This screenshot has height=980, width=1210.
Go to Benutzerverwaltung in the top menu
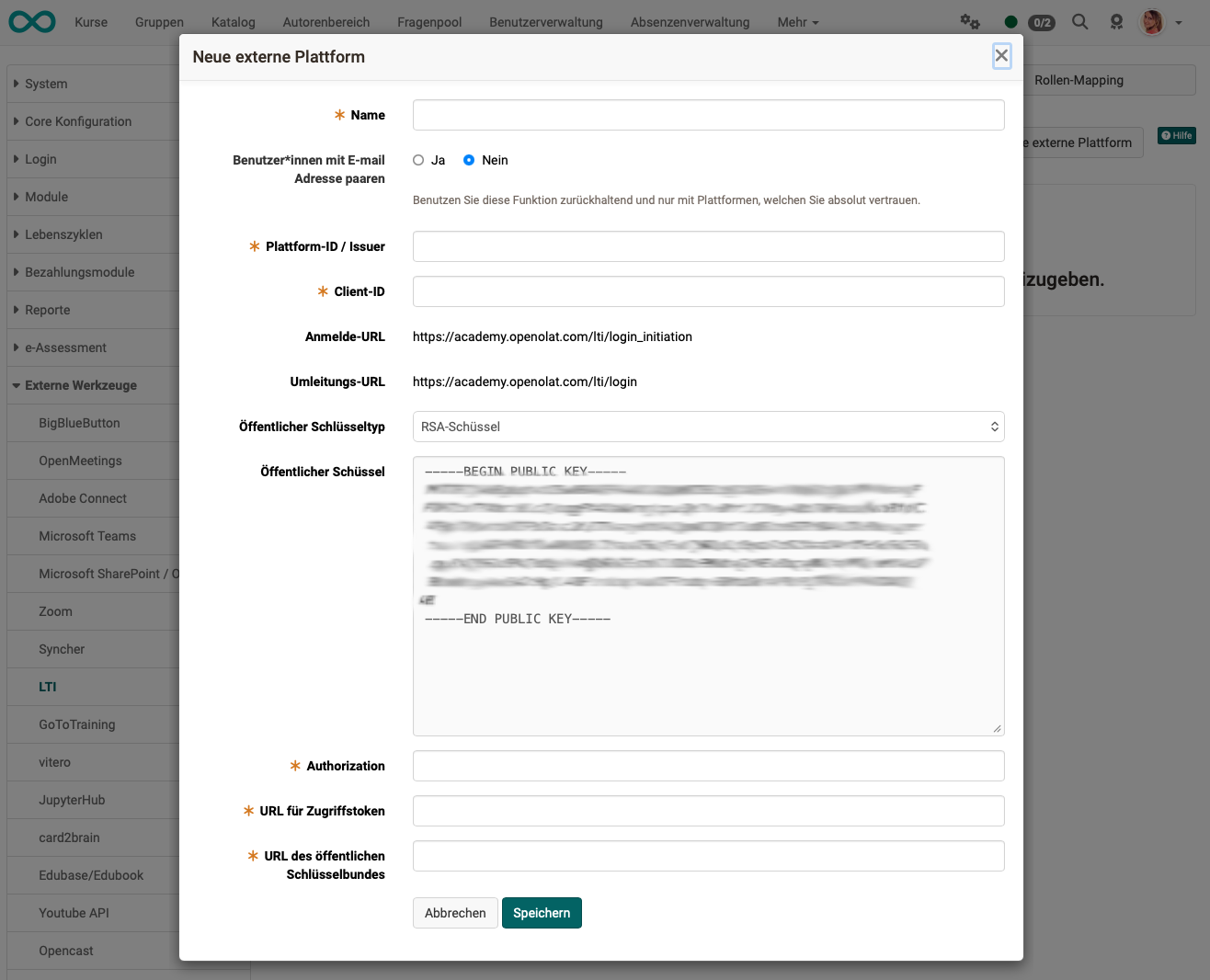(x=545, y=21)
